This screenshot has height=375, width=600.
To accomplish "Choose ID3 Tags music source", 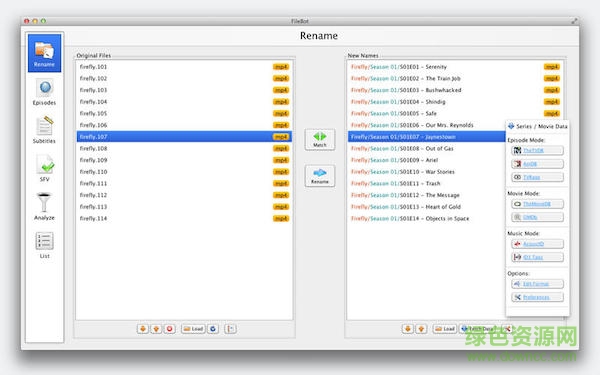I will [537, 257].
